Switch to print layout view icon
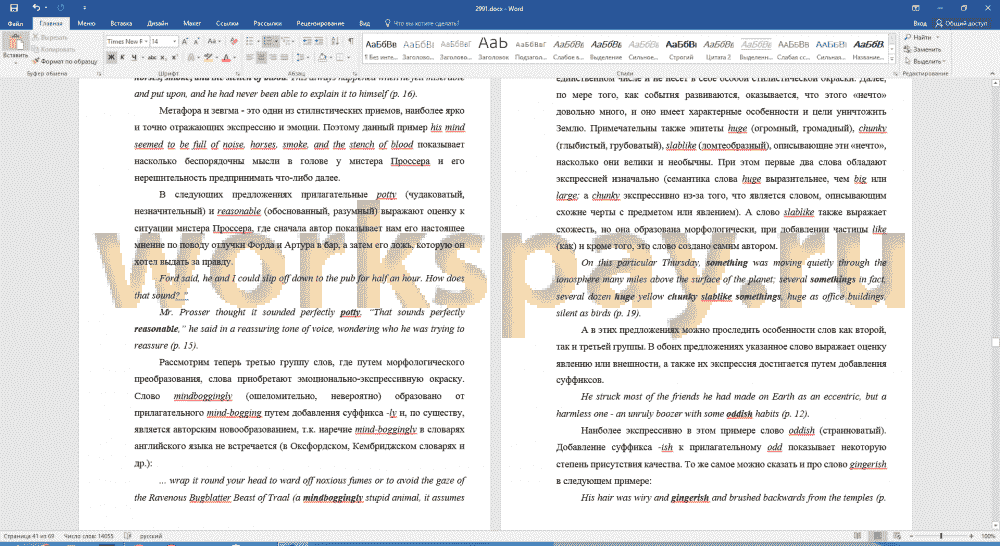1000x546 pixels. (878, 536)
